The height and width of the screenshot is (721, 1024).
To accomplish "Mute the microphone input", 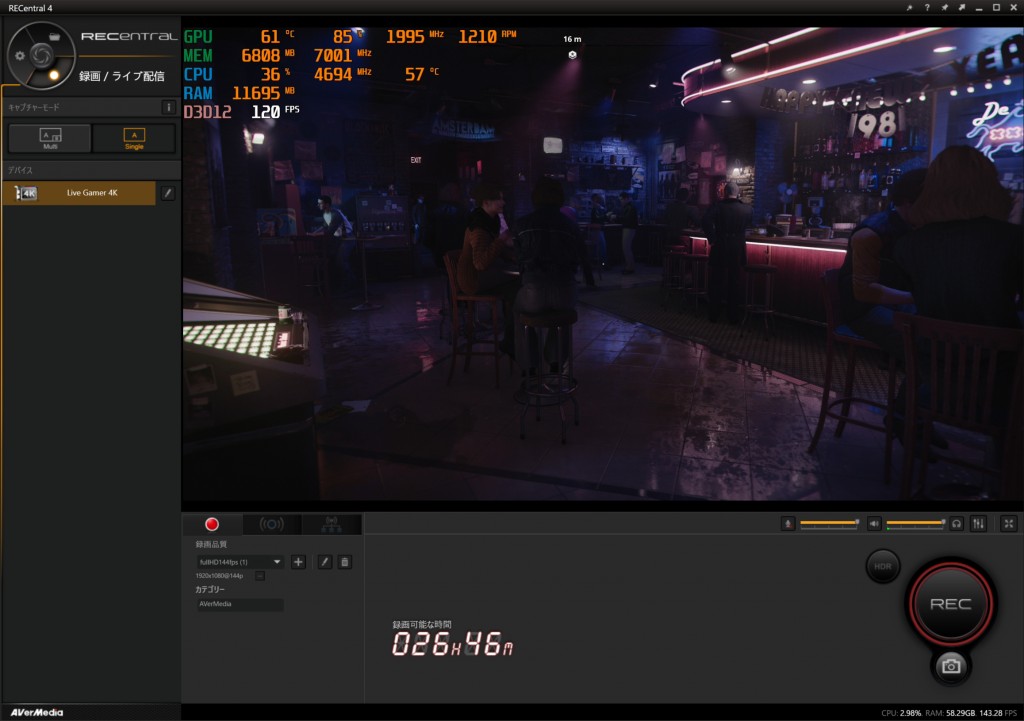I will point(788,523).
